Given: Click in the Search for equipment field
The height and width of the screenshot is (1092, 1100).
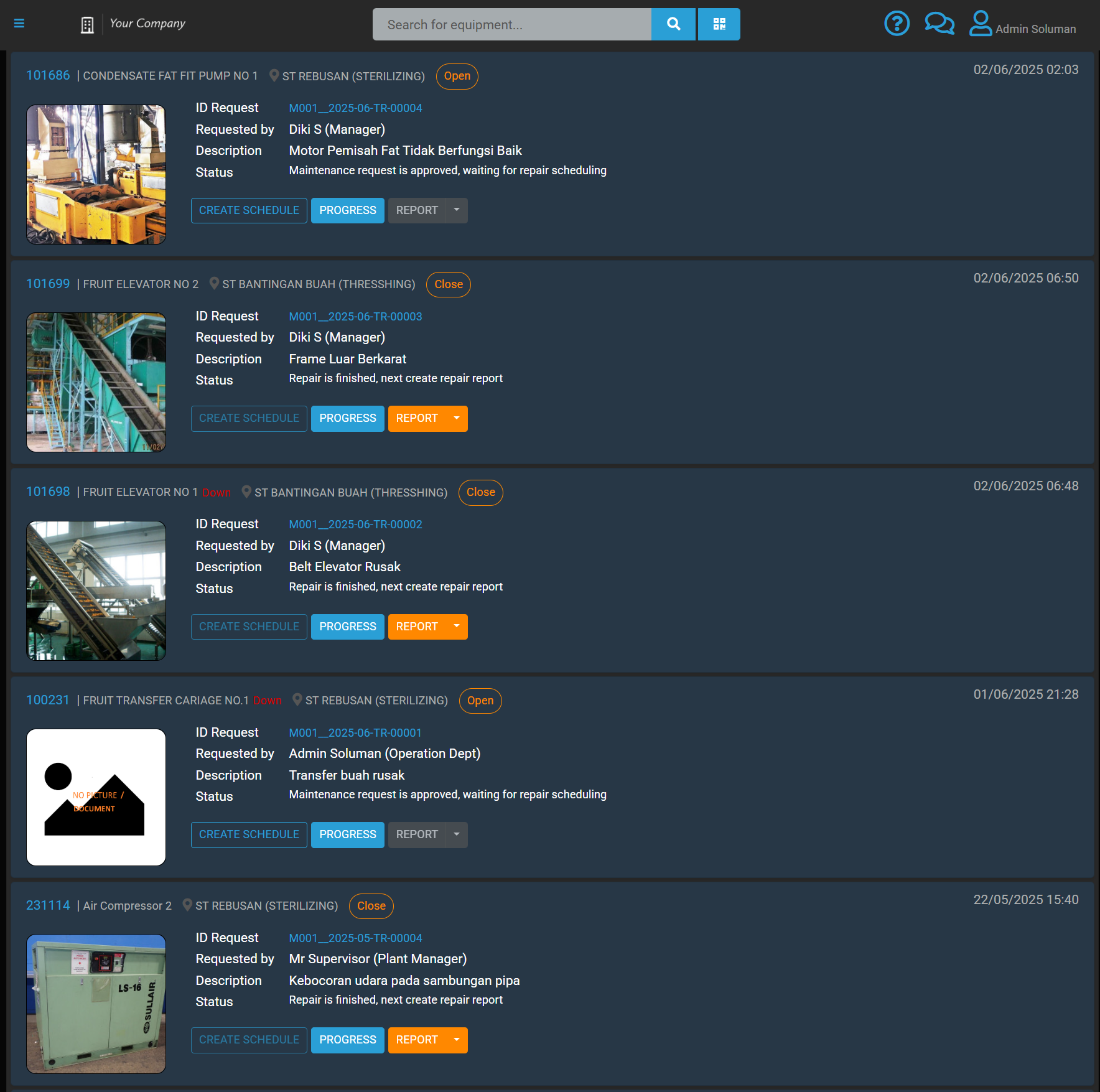Looking at the screenshot, I should (511, 24).
